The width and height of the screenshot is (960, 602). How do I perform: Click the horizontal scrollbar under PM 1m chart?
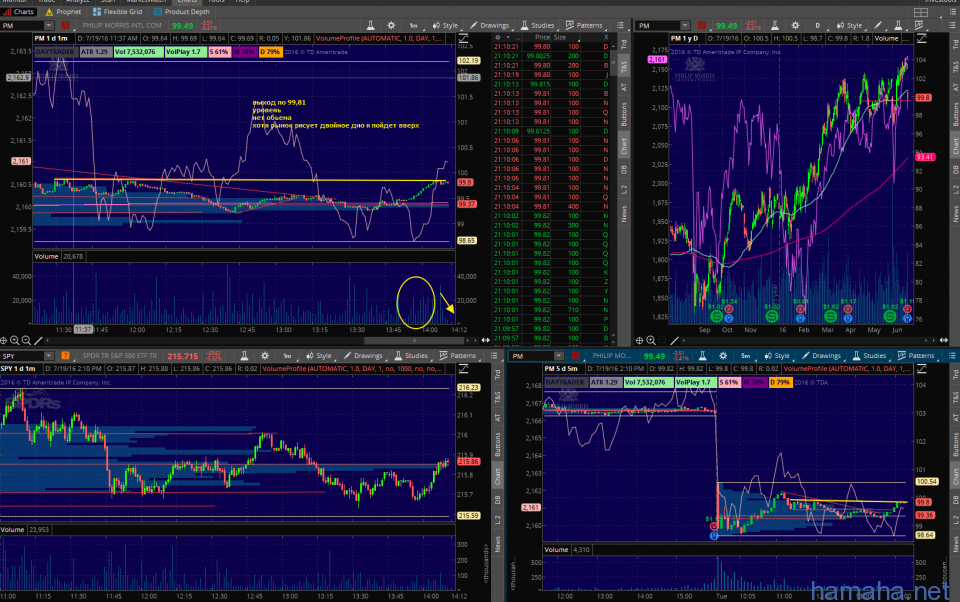coord(414,341)
